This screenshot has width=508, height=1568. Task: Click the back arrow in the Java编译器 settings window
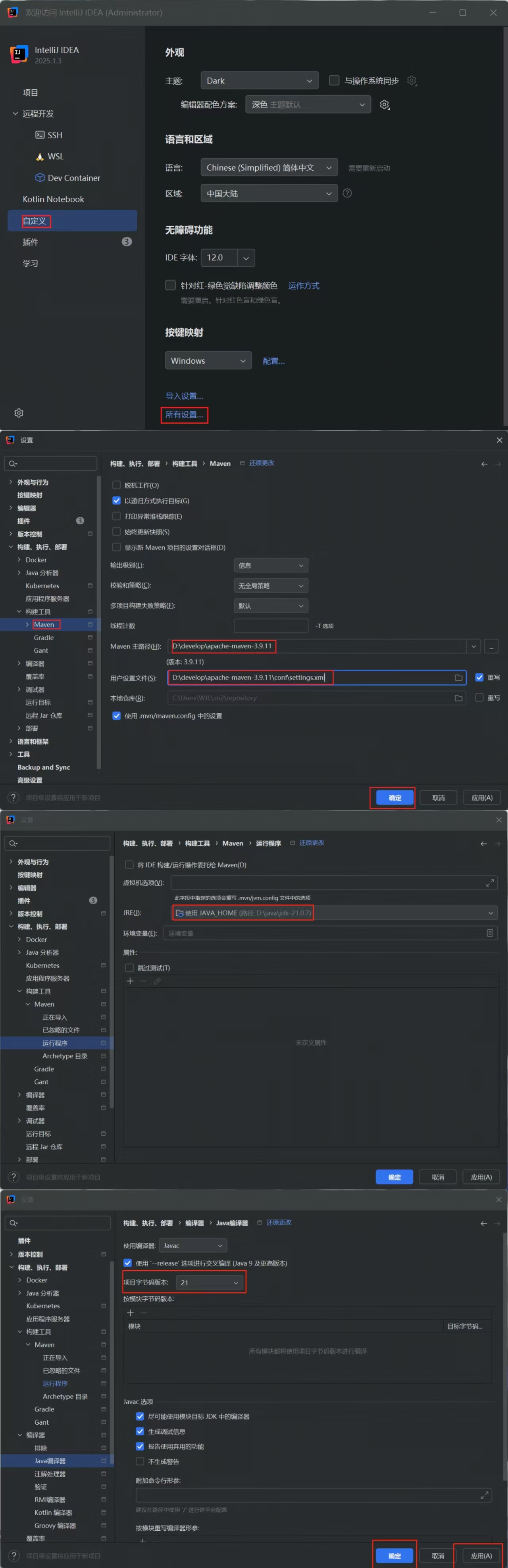484,1223
